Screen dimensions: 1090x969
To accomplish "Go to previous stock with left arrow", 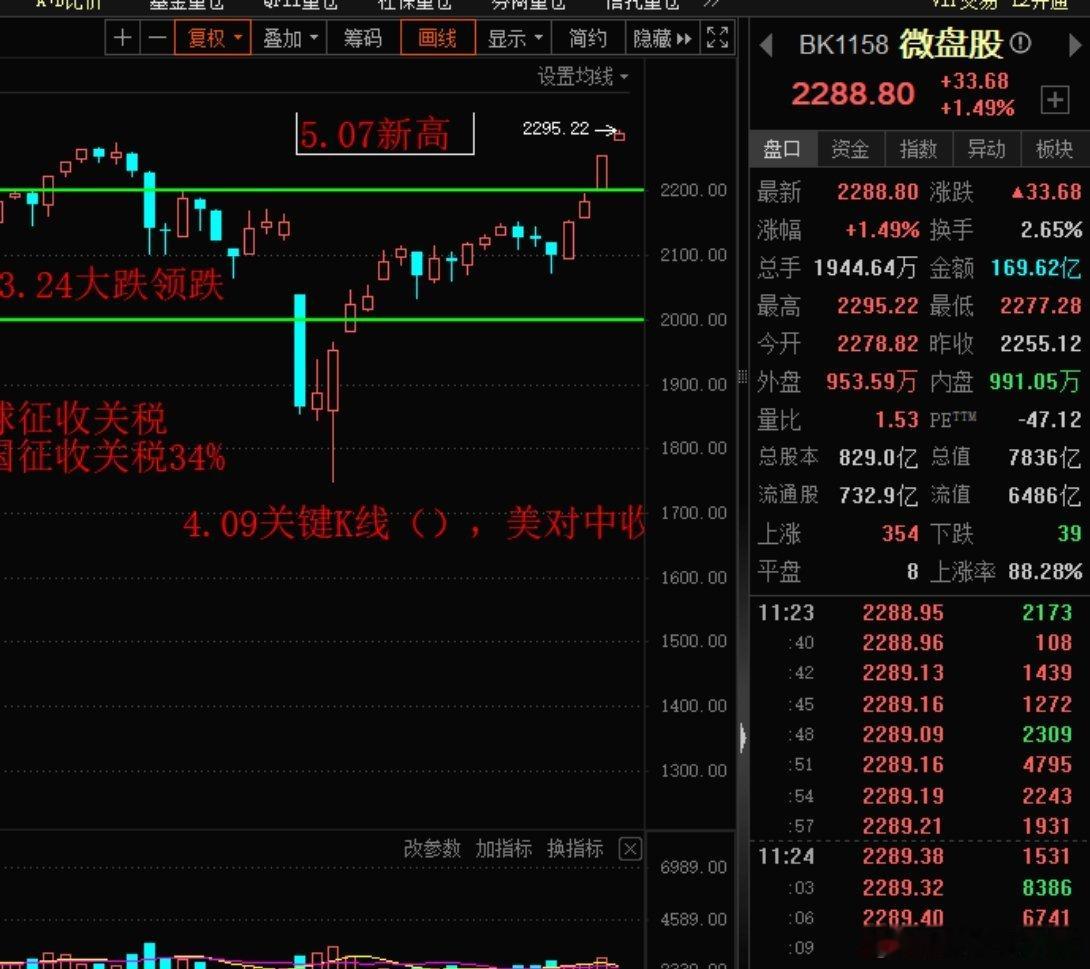I will tap(767, 45).
